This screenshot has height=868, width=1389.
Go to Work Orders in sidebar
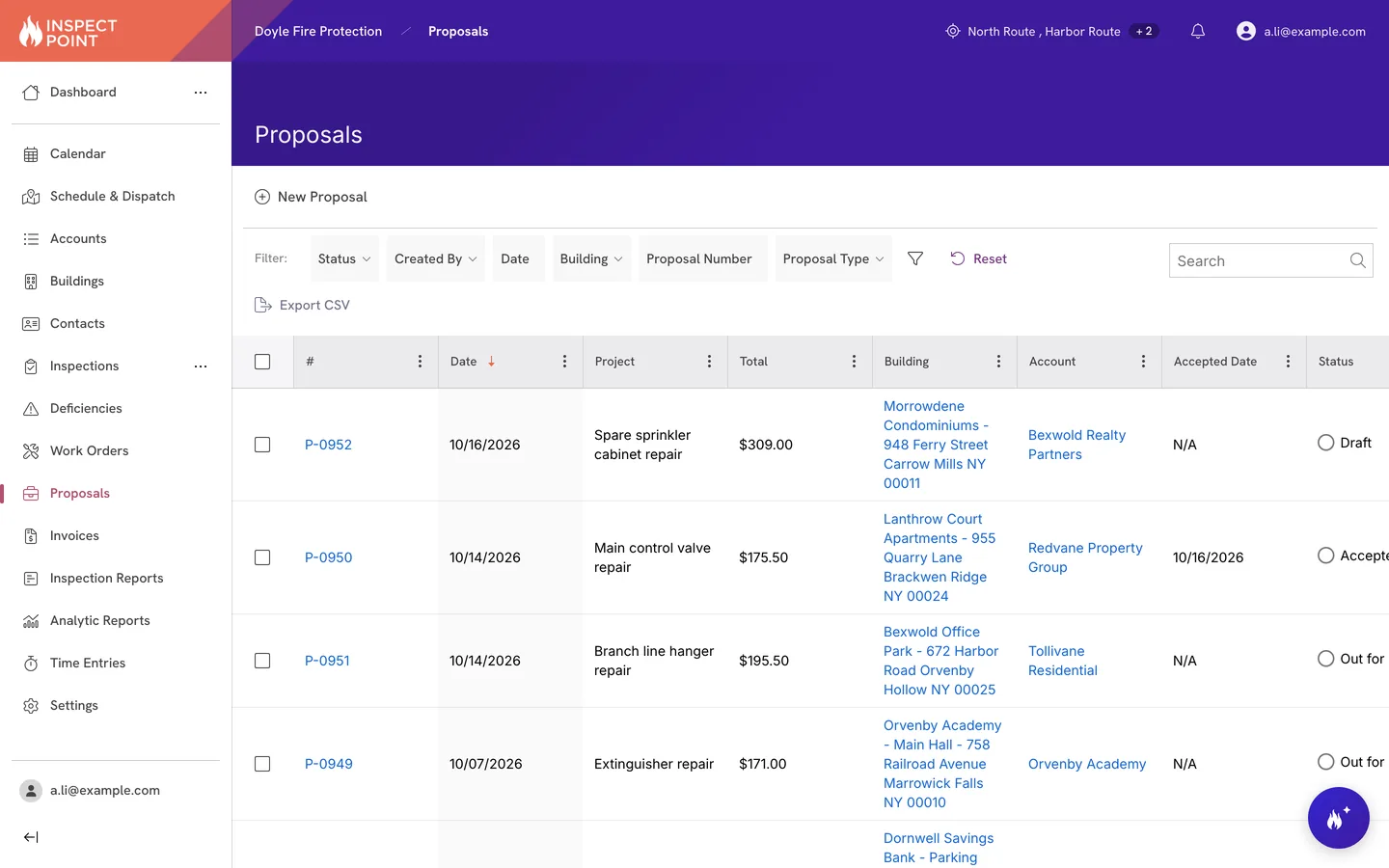click(x=89, y=451)
